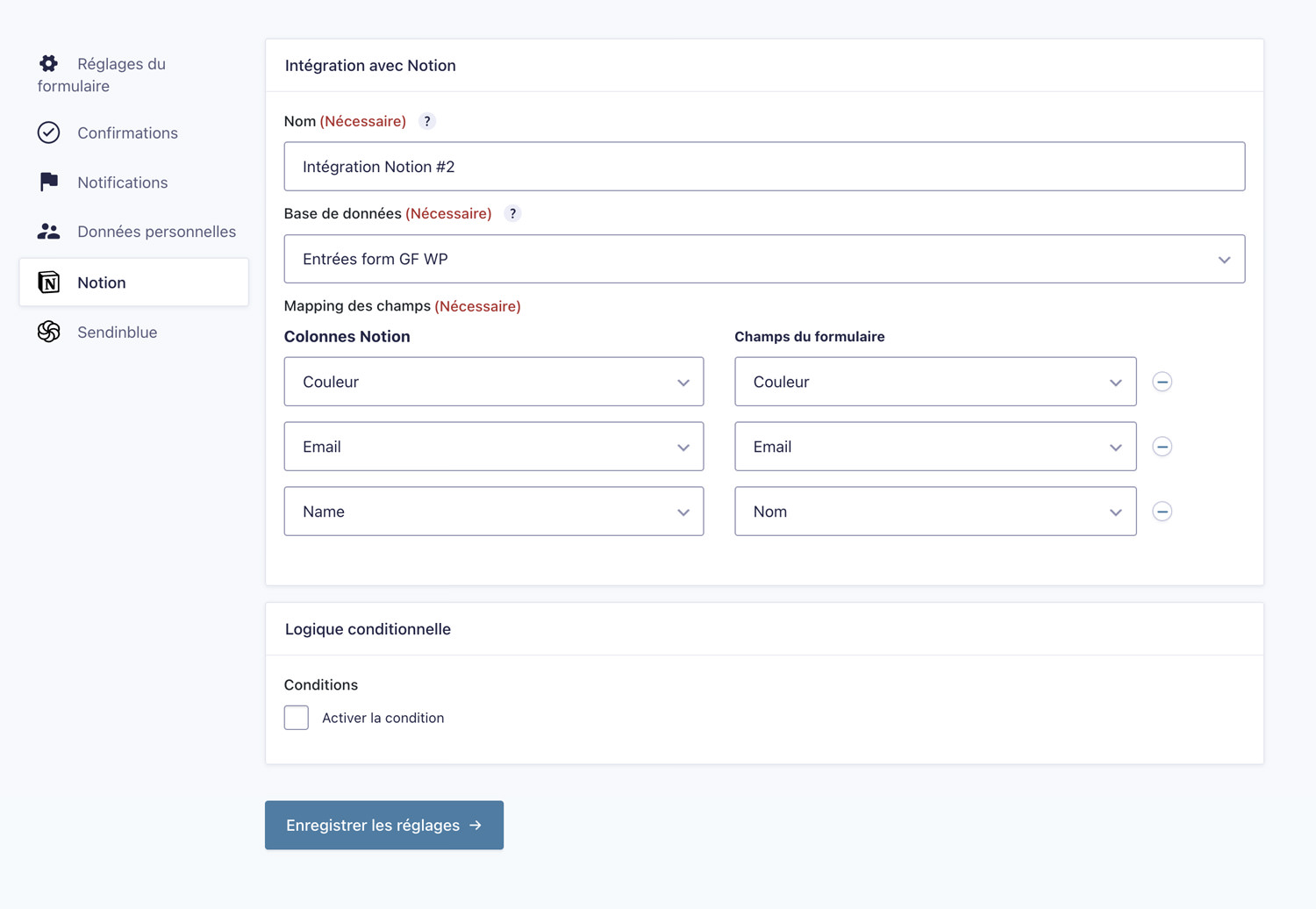Click the Notifications flag icon

click(x=49, y=182)
